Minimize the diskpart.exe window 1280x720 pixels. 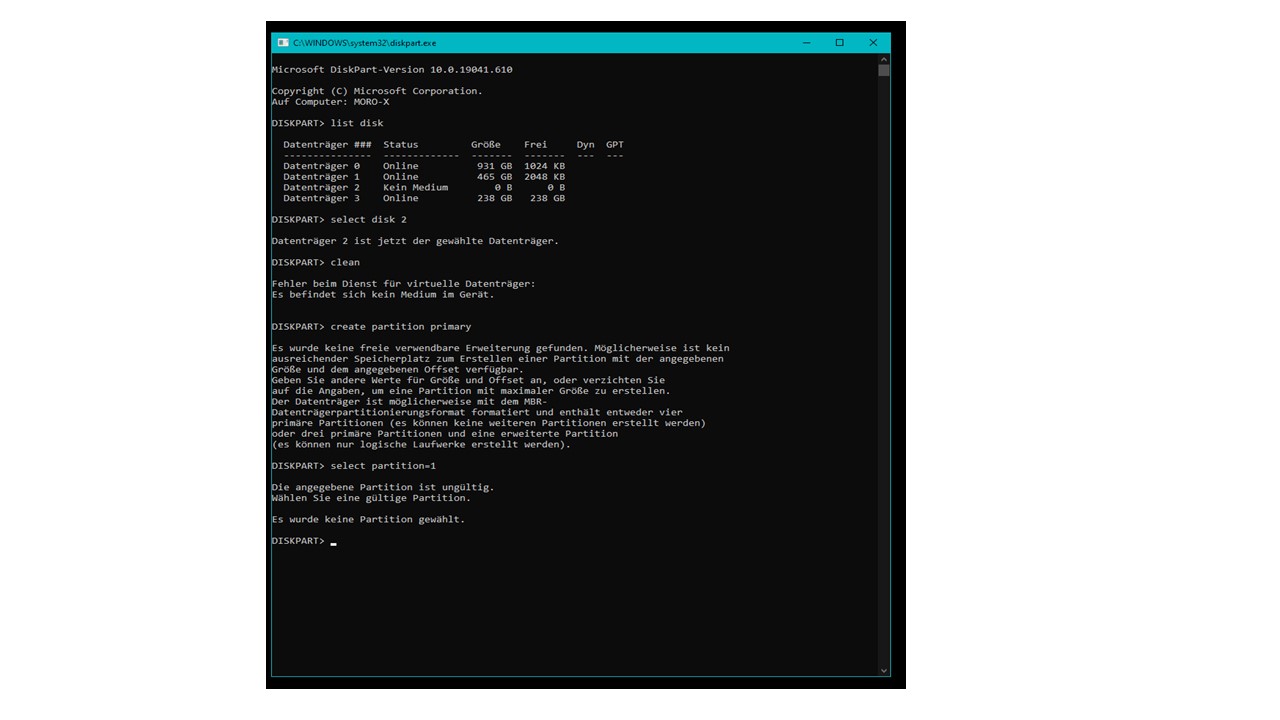(807, 43)
